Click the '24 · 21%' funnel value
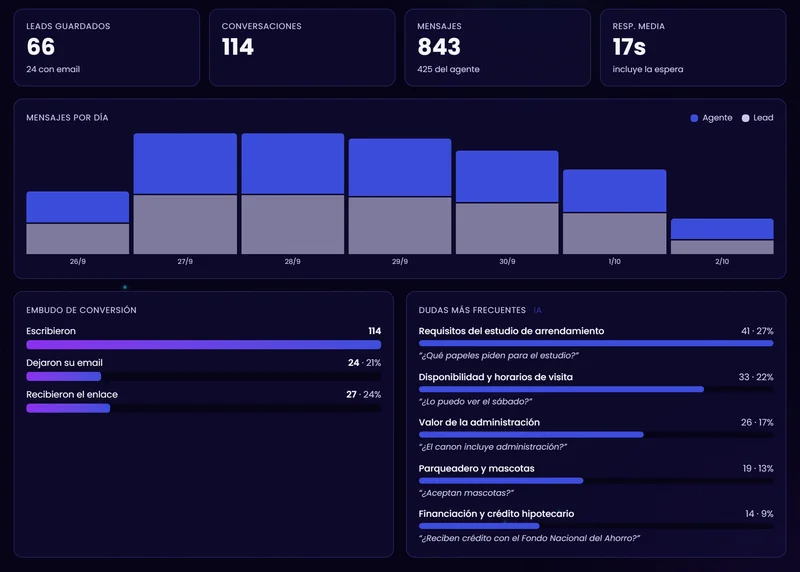 (364, 363)
